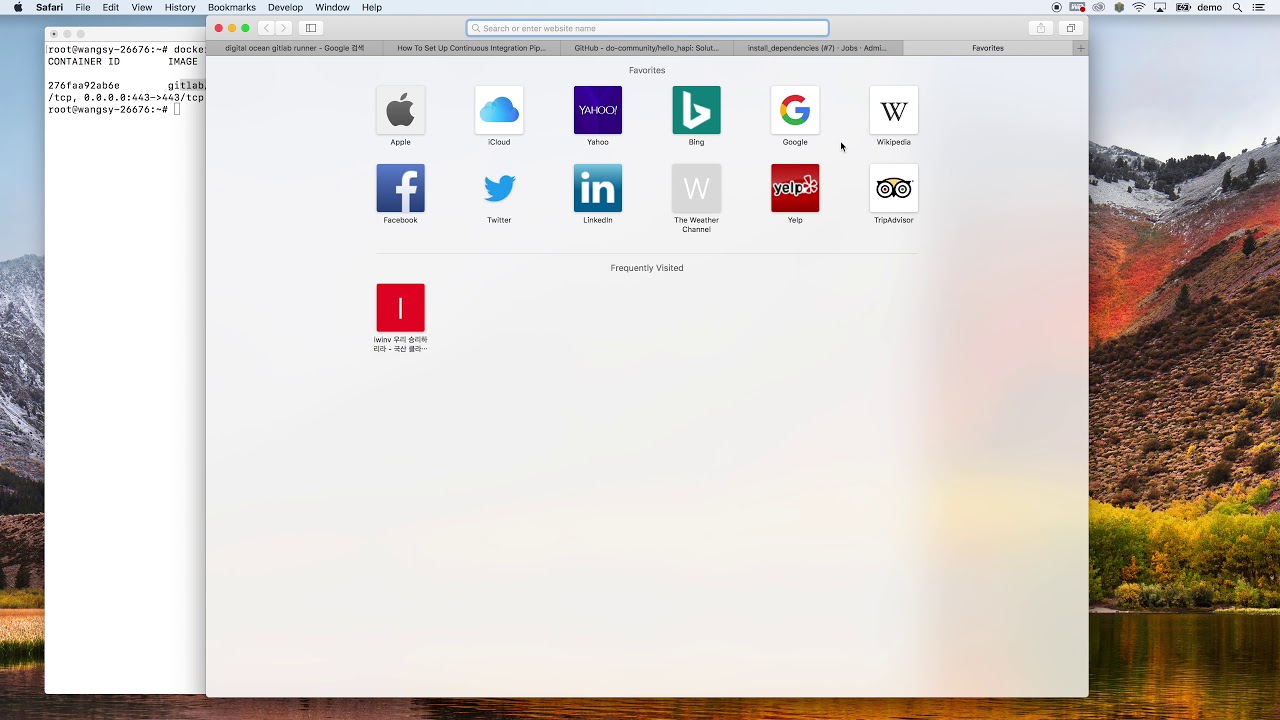Open the Apple system menu

[x=18, y=7]
